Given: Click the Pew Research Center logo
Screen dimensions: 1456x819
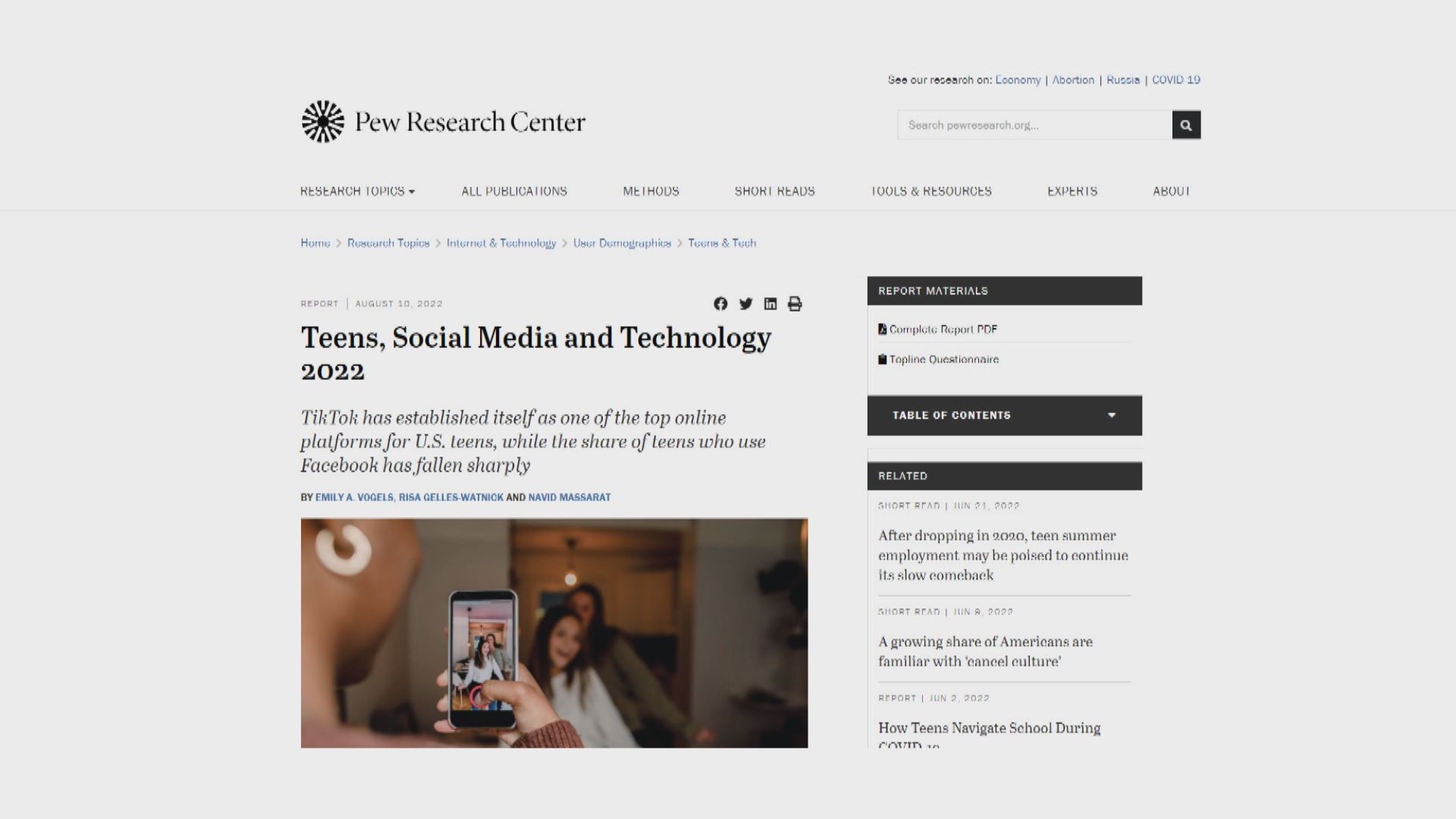Looking at the screenshot, I should (444, 122).
